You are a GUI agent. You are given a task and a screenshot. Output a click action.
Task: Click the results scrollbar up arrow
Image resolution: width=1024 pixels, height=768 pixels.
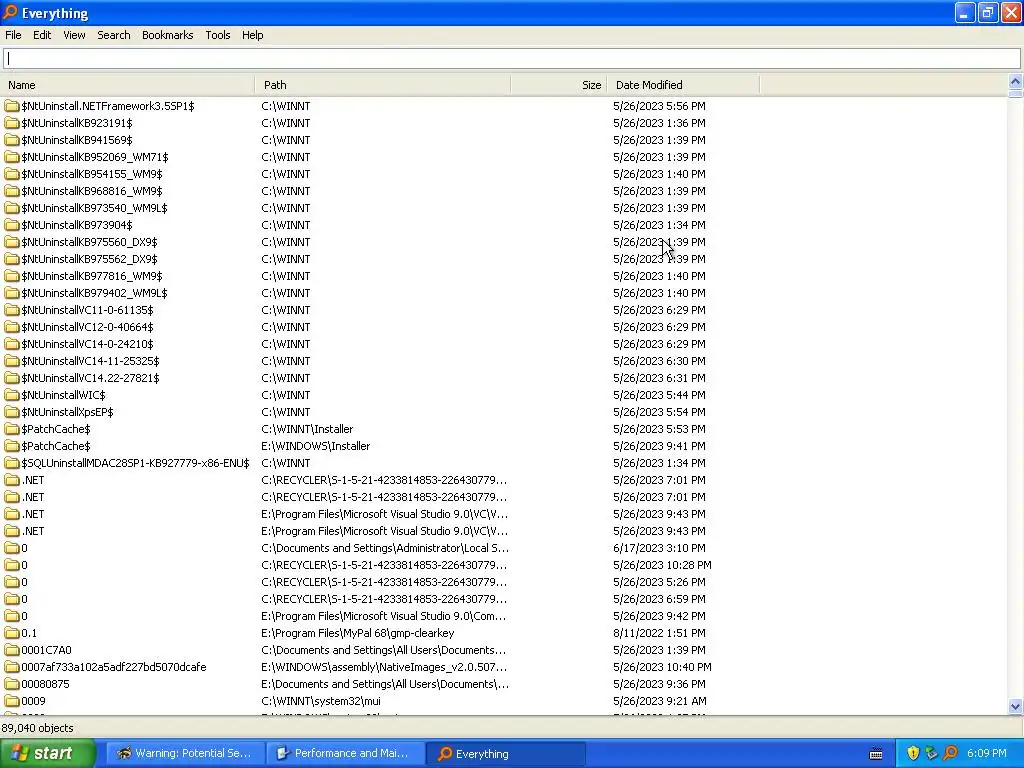[x=1015, y=82]
